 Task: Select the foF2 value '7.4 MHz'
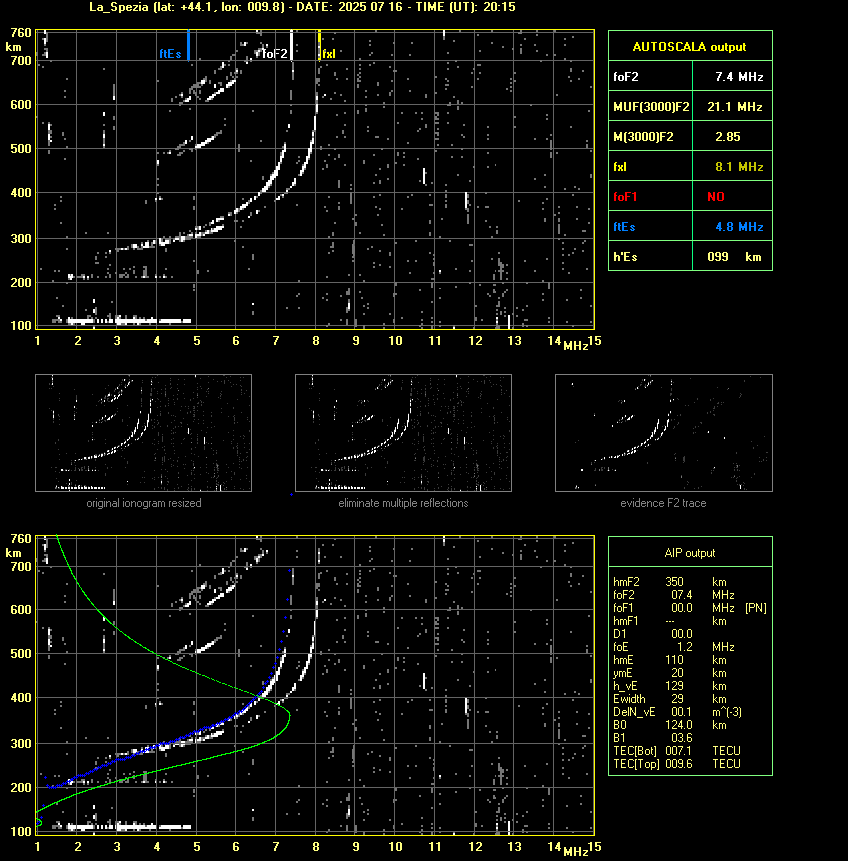739,77
